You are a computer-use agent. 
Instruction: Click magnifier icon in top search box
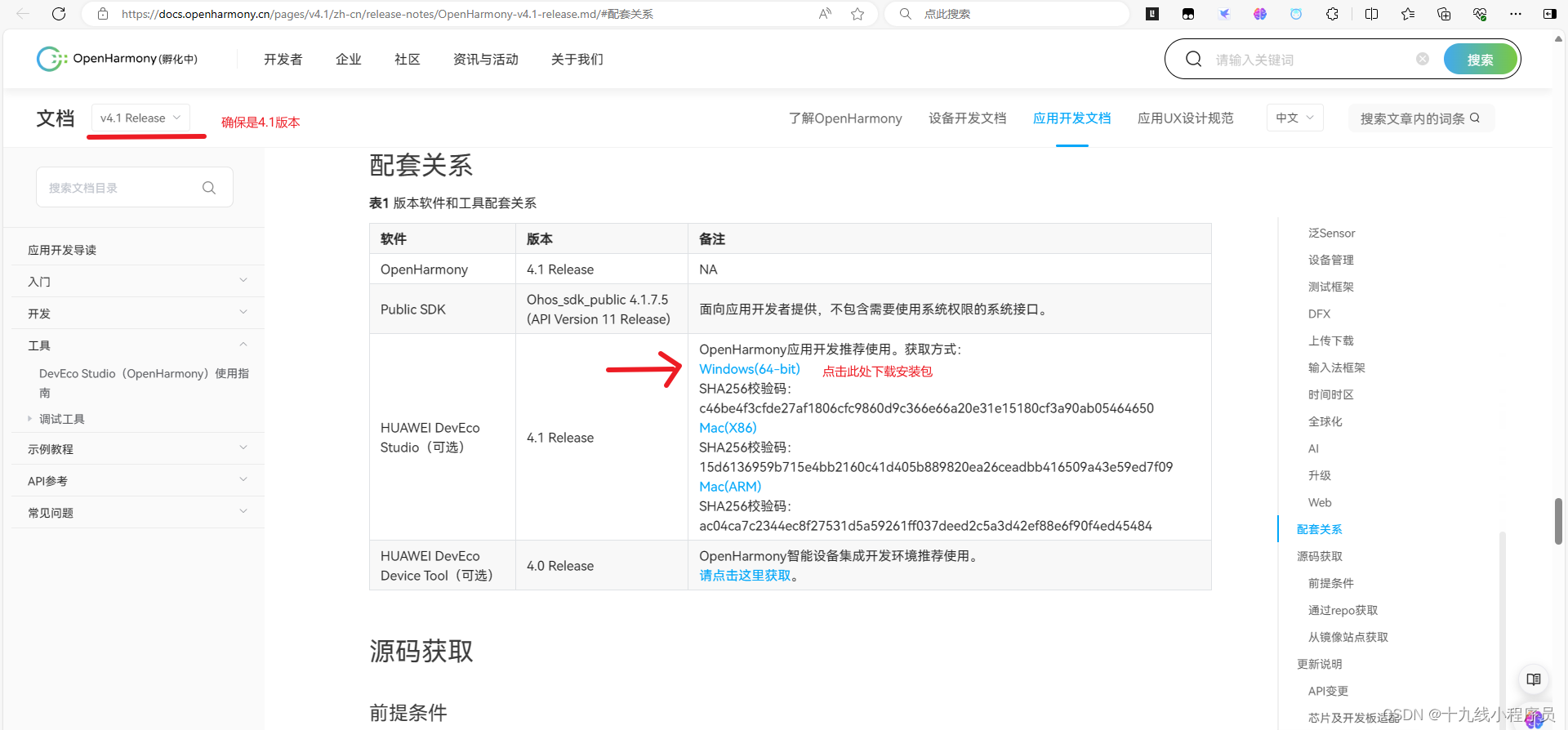[1193, 59]
